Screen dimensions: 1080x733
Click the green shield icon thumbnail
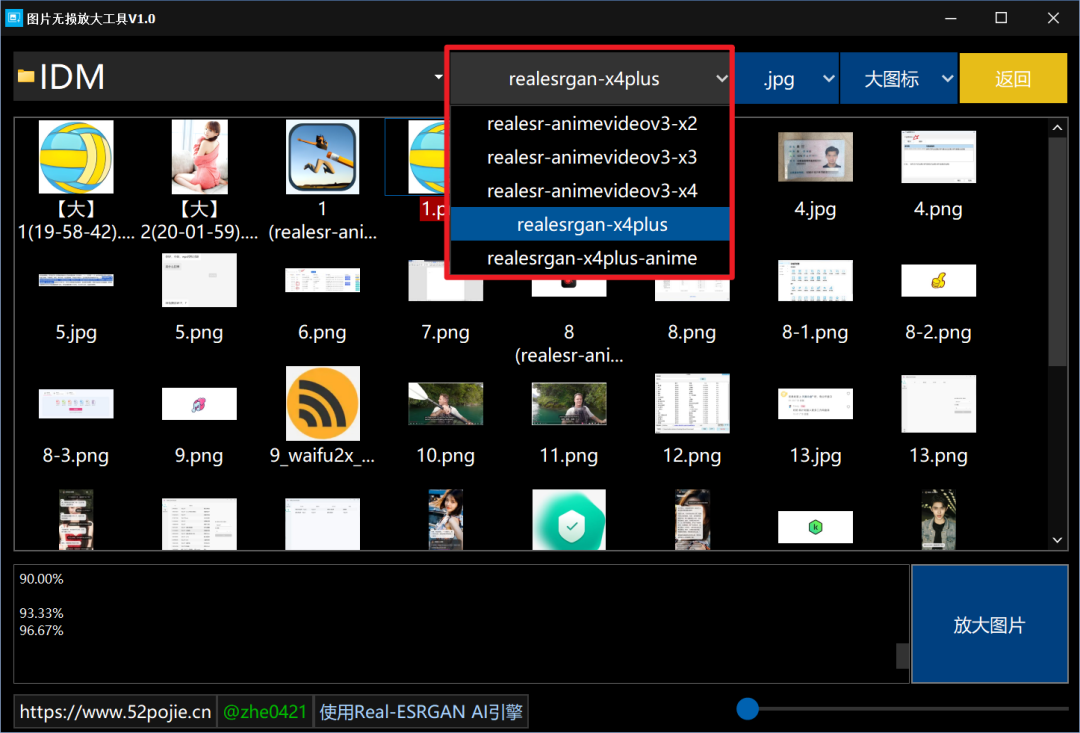point(569,520)
